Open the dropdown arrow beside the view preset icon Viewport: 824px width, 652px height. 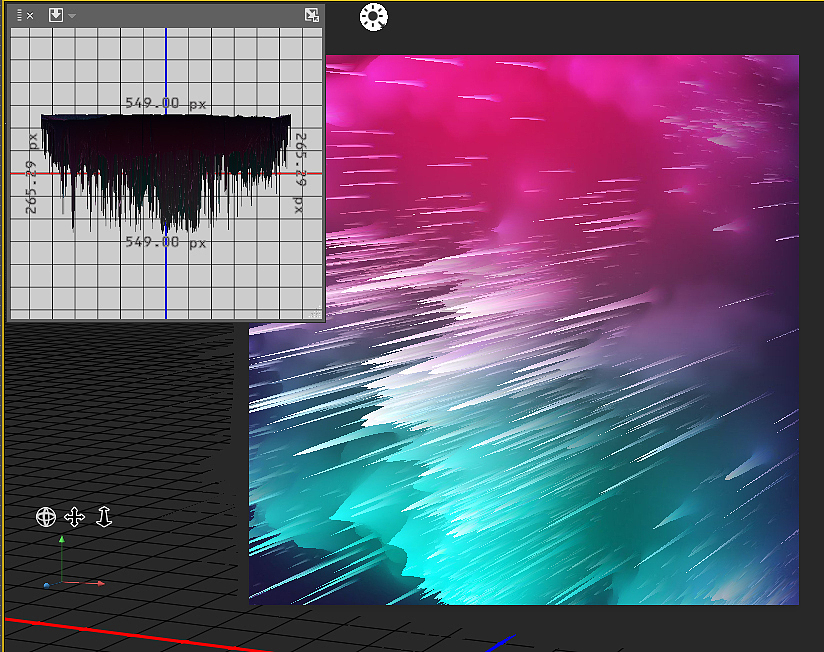click(73, 16)
